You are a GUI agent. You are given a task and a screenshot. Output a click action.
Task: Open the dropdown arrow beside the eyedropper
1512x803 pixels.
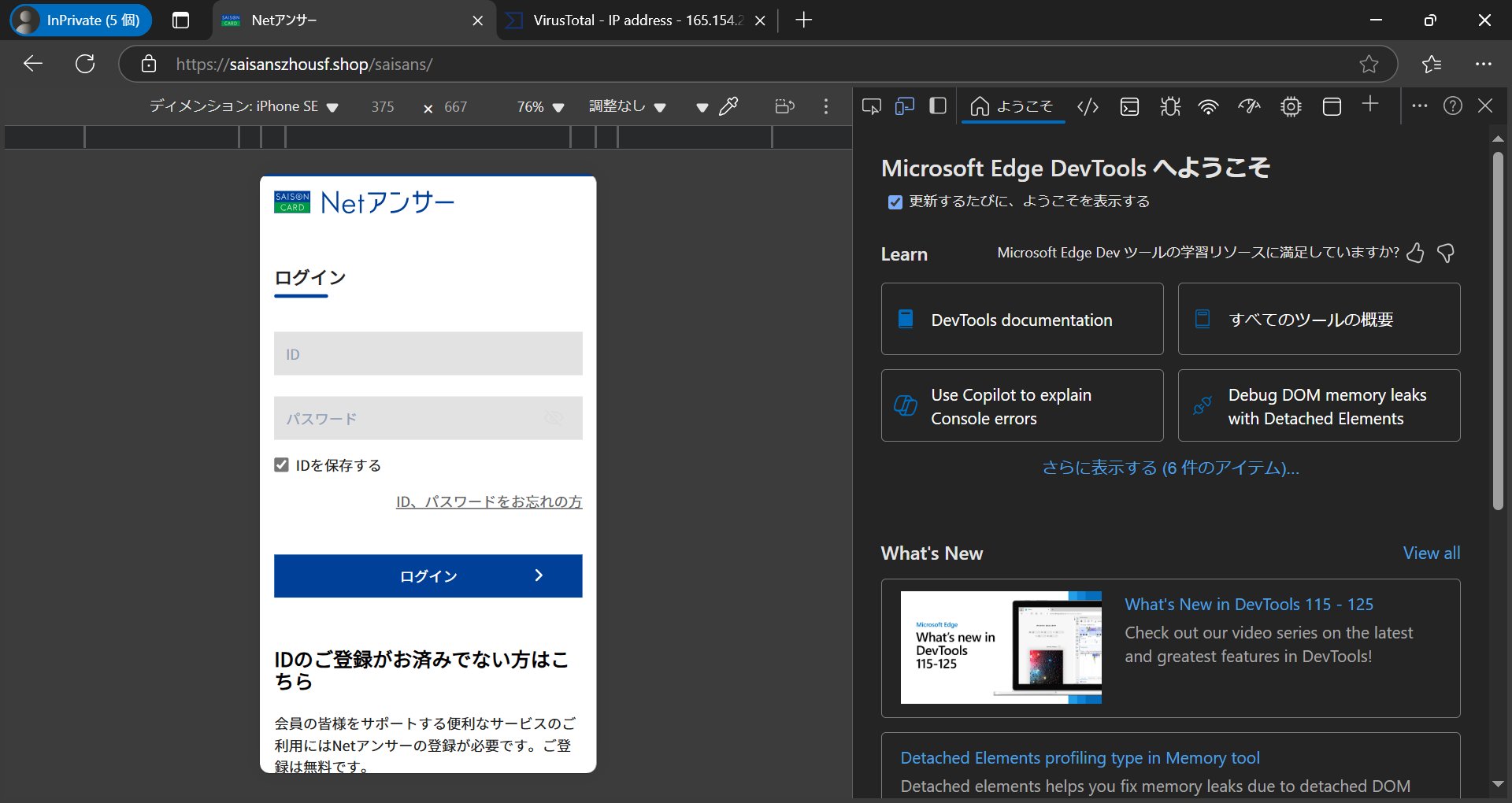(x=702, y=107)
